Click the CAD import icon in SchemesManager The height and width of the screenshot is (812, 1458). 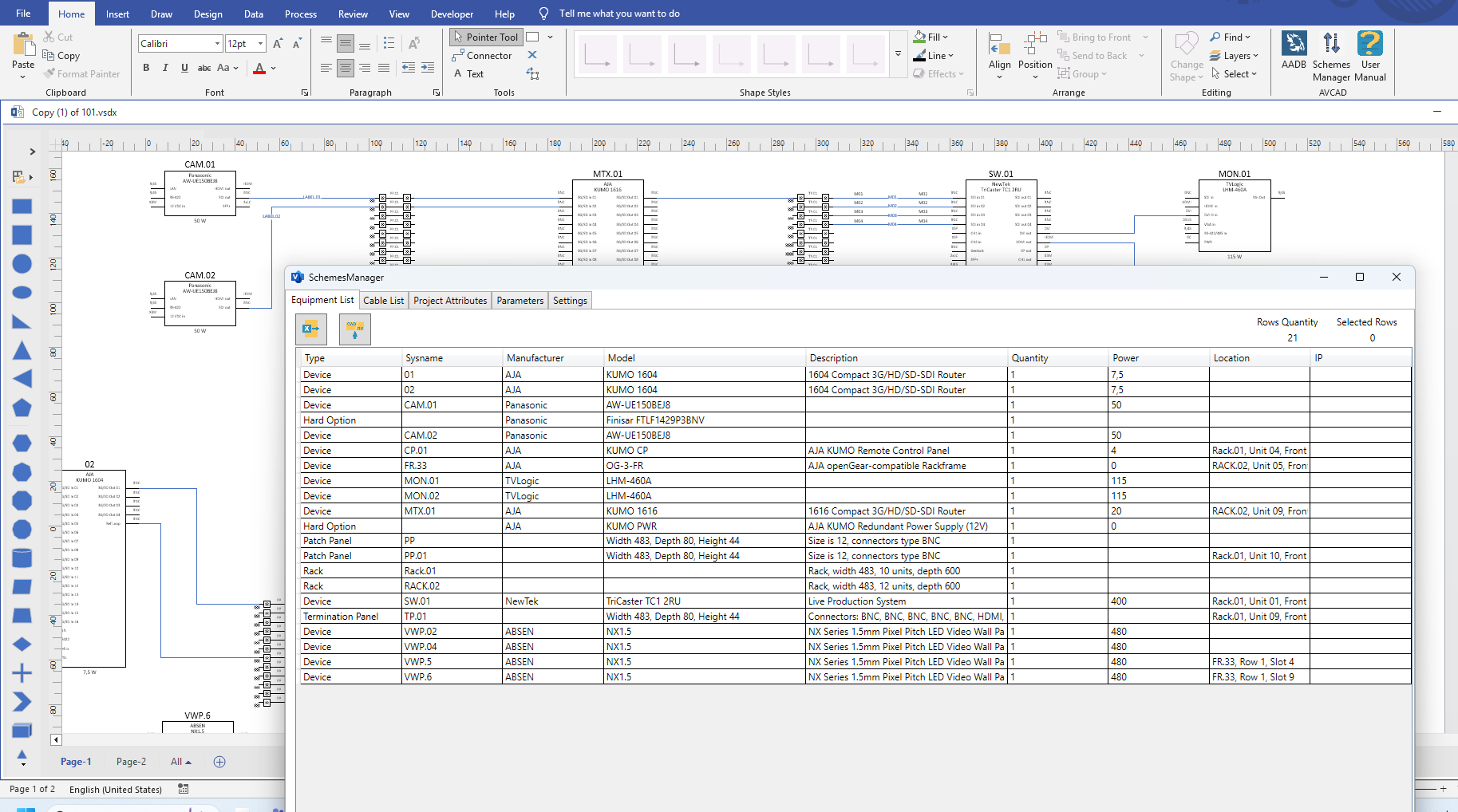355,329
